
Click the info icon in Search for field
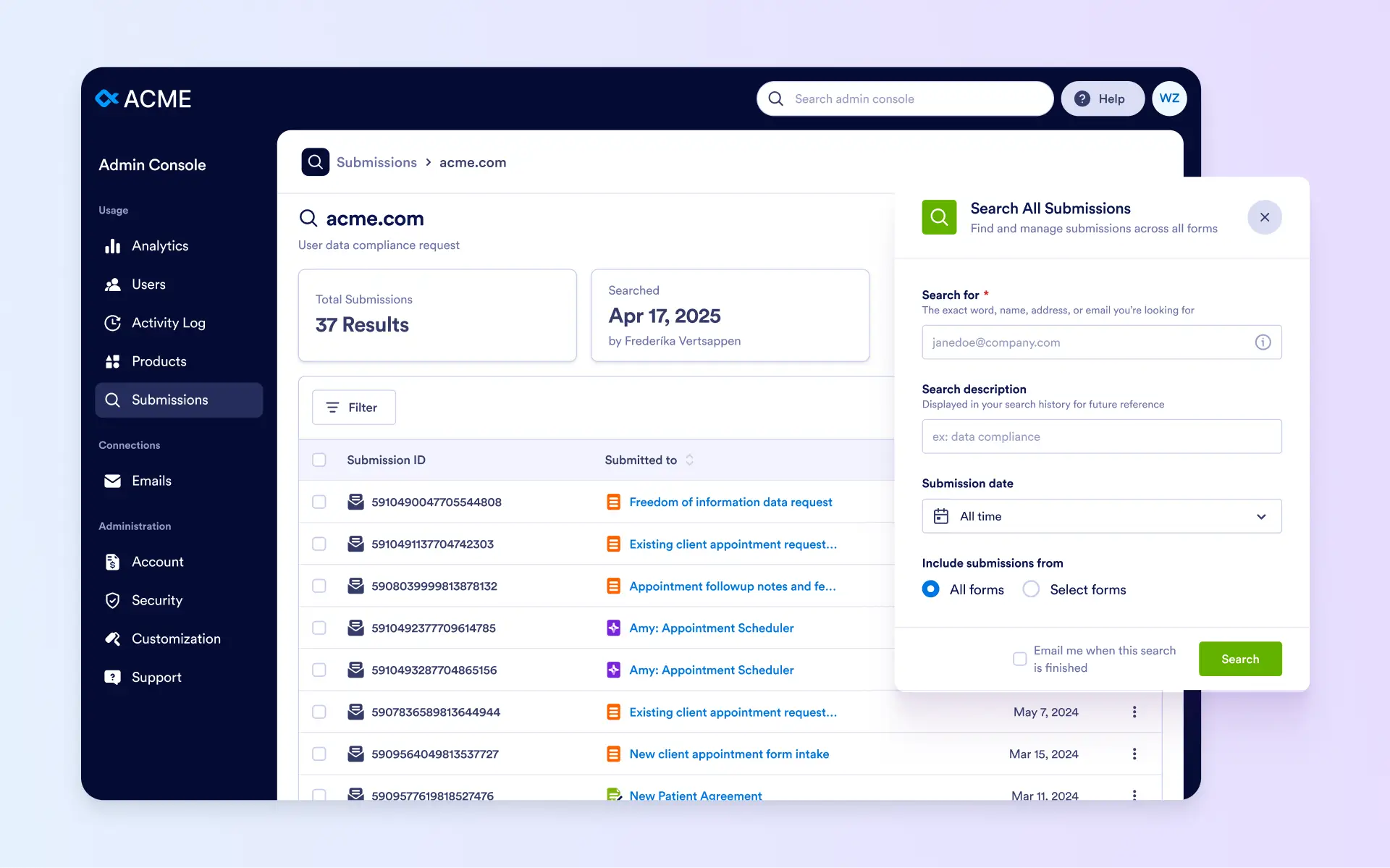[x=1263, y=342]
